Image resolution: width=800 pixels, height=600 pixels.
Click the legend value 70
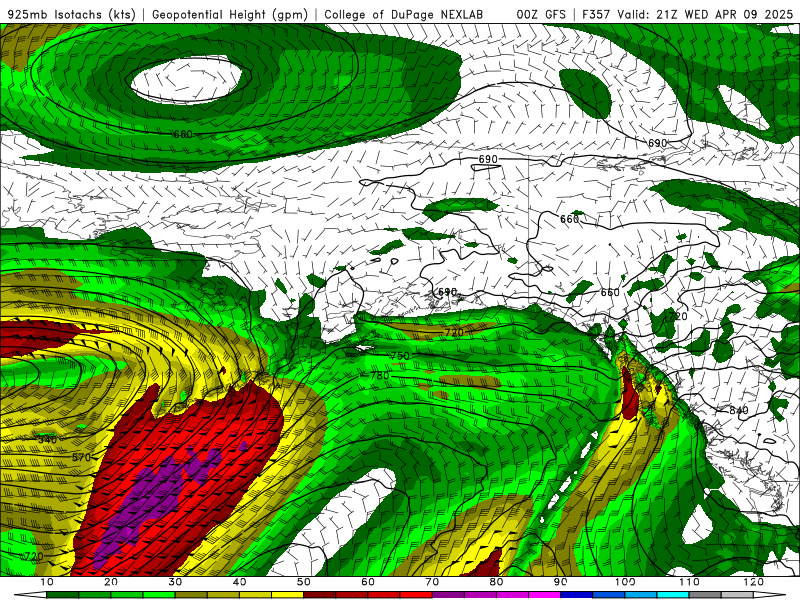432,582
